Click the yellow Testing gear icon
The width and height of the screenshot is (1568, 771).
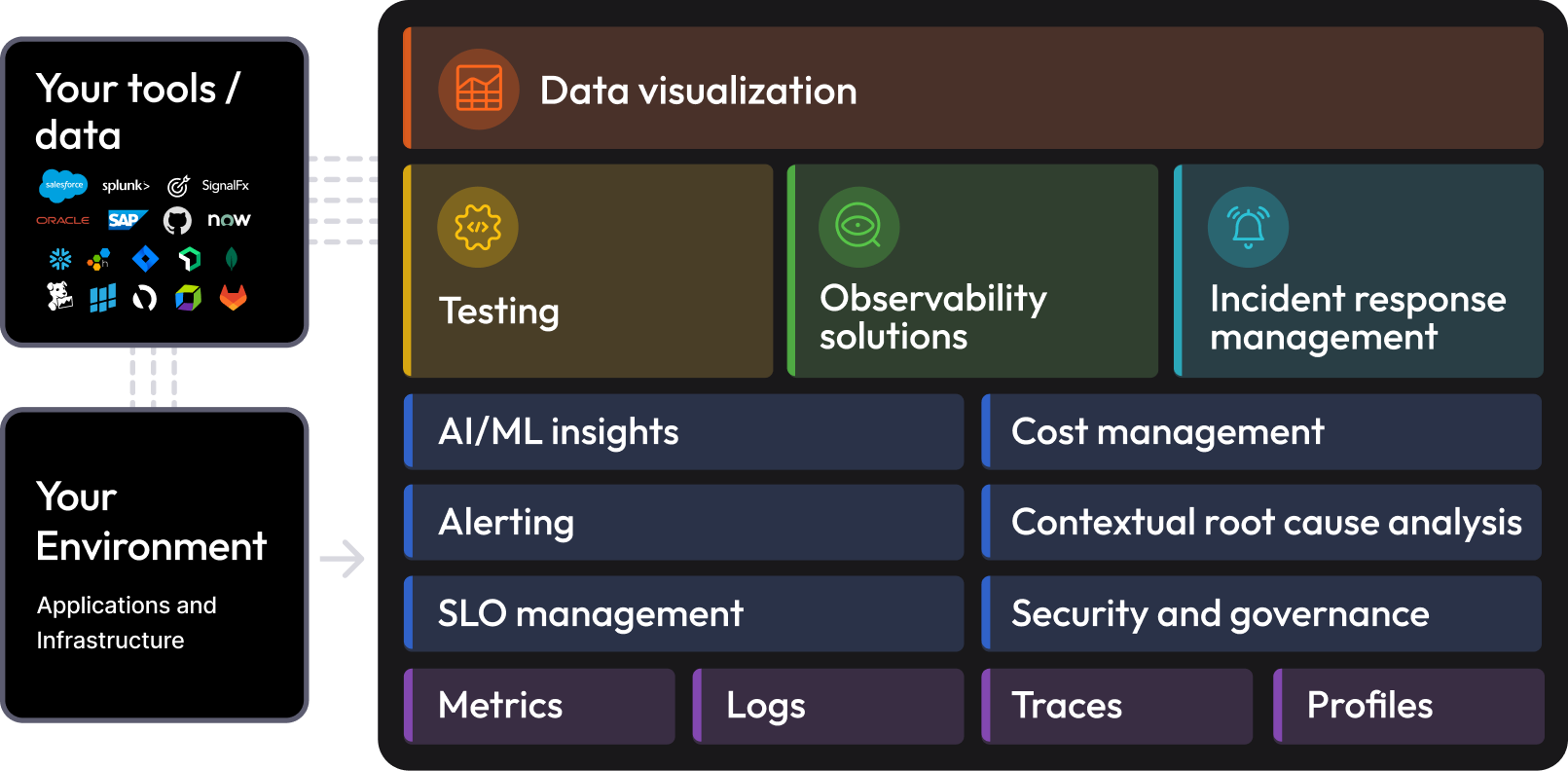[x=478, y=227]
